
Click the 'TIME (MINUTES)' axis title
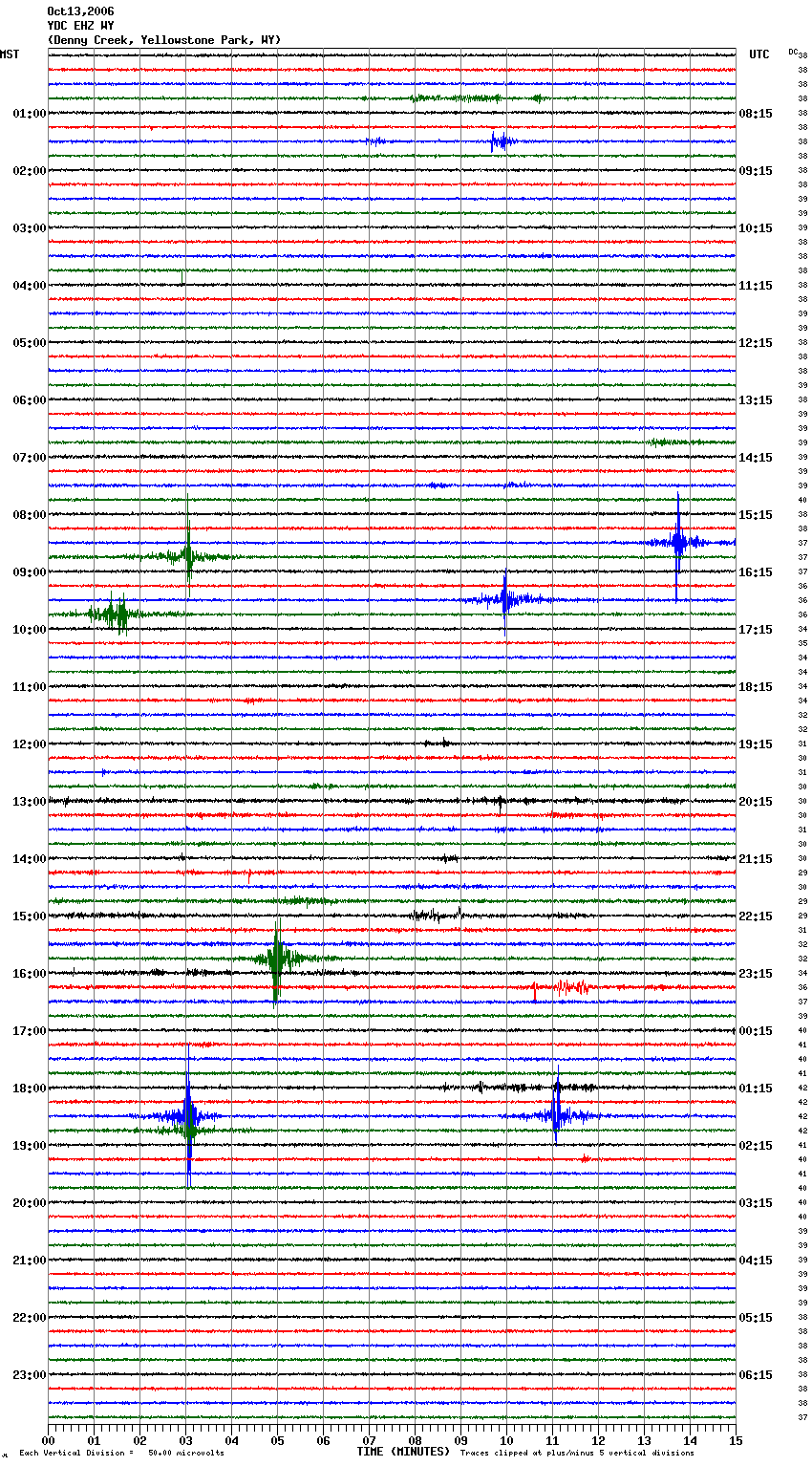click(403, 1452)
